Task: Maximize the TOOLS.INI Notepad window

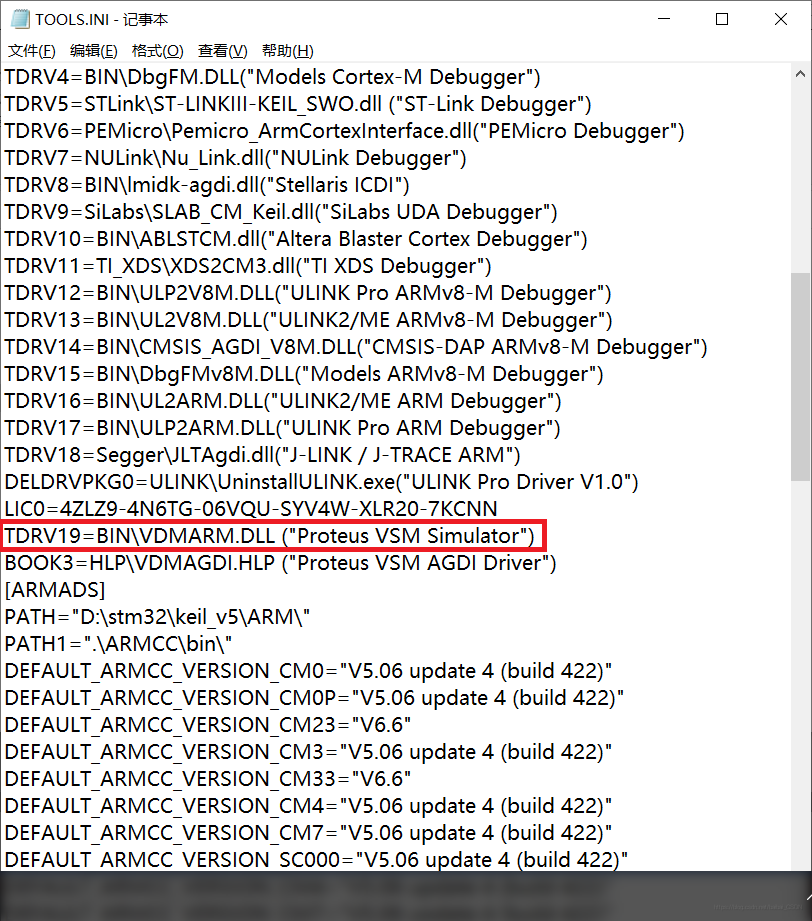Action: [x=722, y=19]
